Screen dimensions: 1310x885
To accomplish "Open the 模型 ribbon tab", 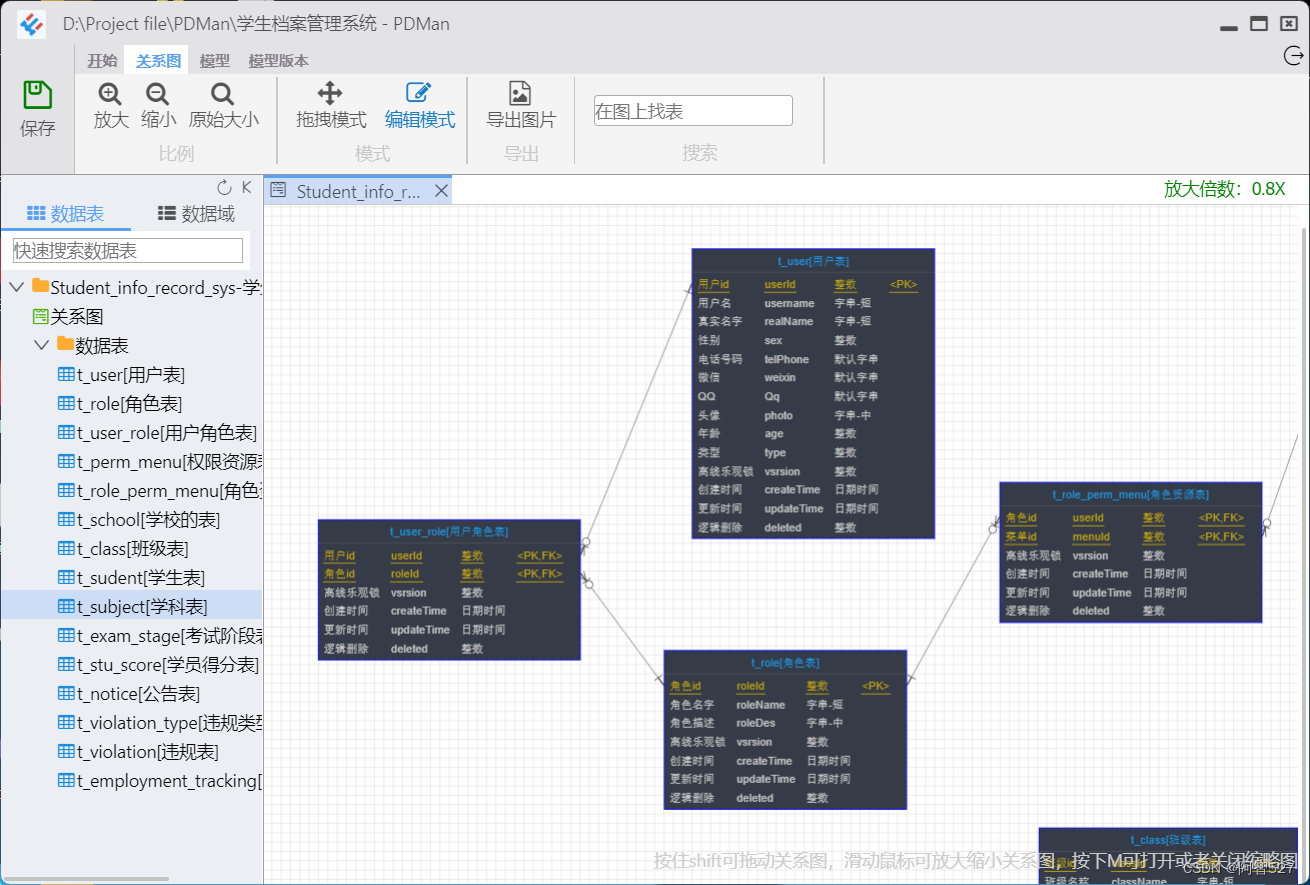I will pos(215,61).
